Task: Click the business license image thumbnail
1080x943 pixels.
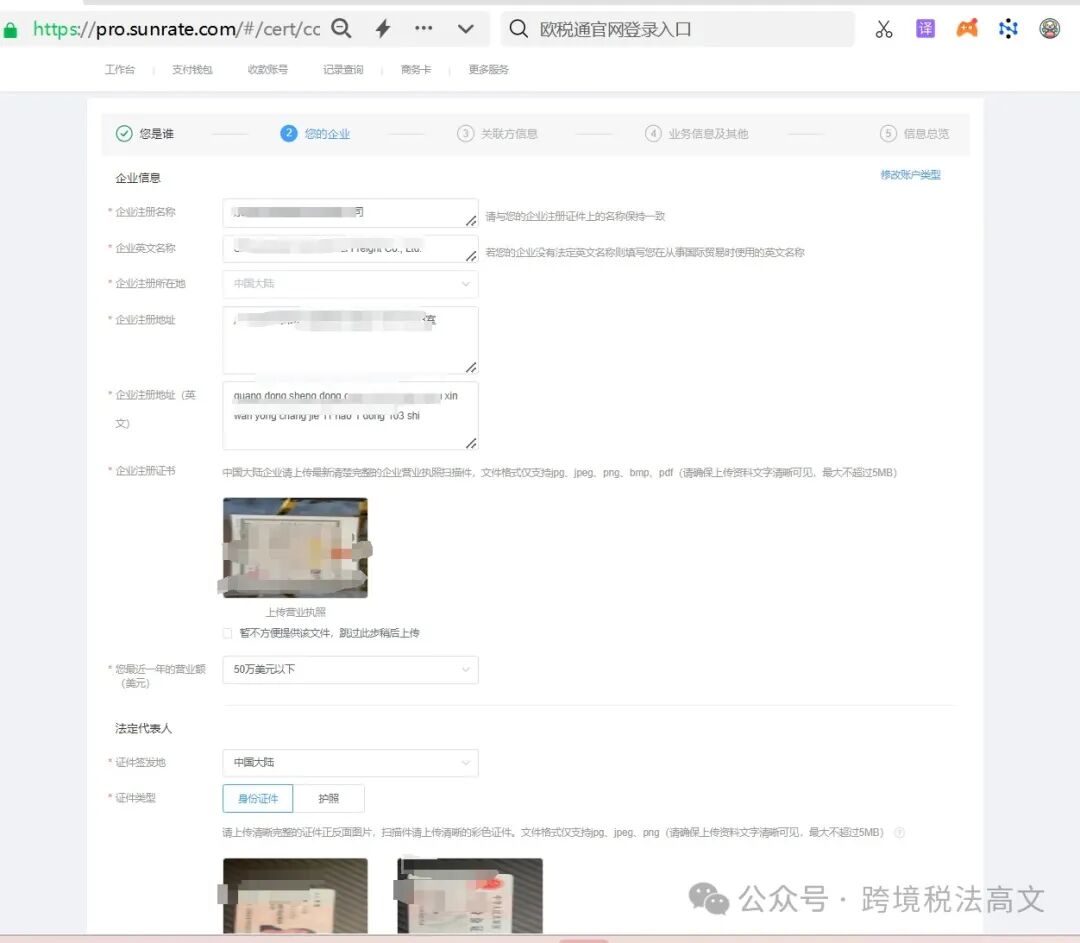Action: pos(294,547)
